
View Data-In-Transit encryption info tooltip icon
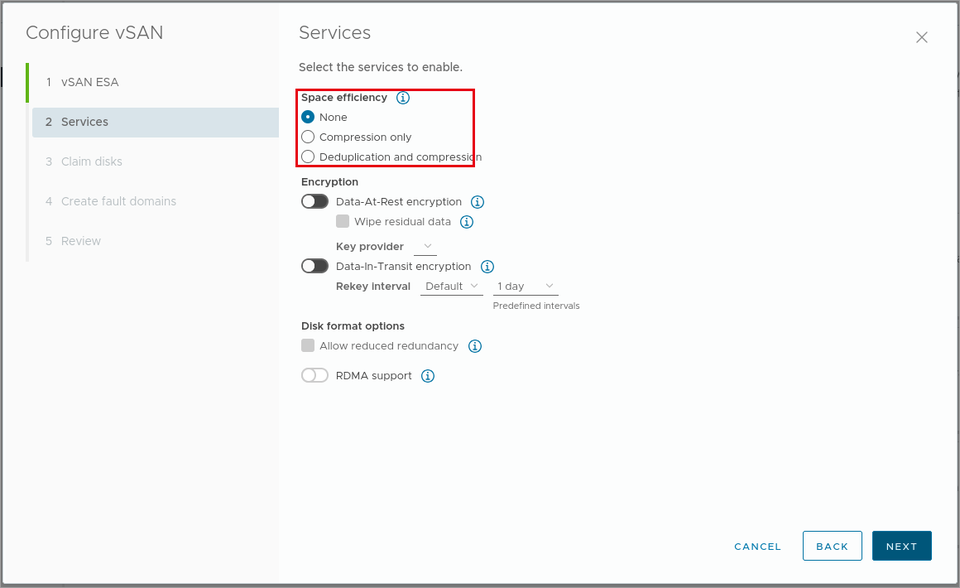[x=487, y=266]
